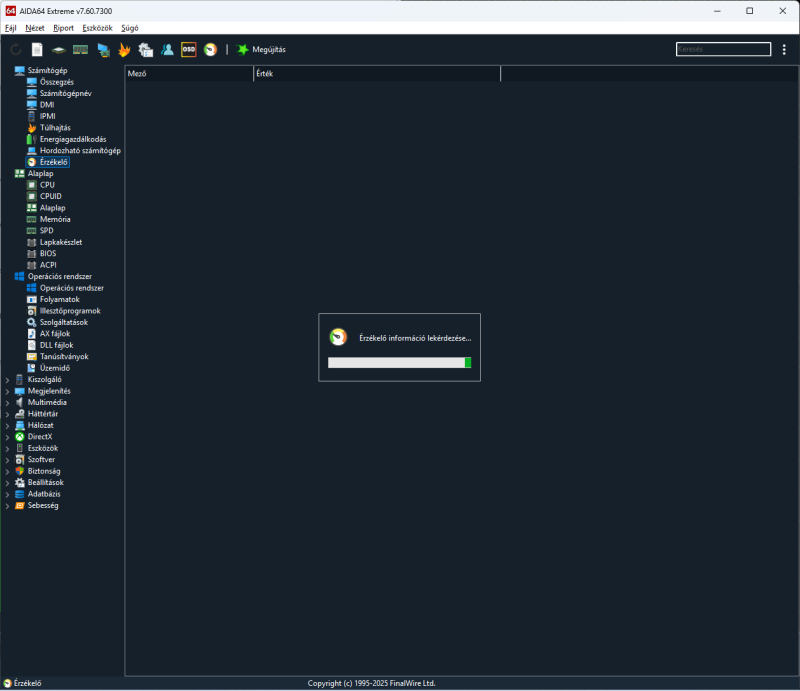This screenshot has width=800, height=691.
Task: Expand the Beállítások node
Action: (x=7, y=483)
